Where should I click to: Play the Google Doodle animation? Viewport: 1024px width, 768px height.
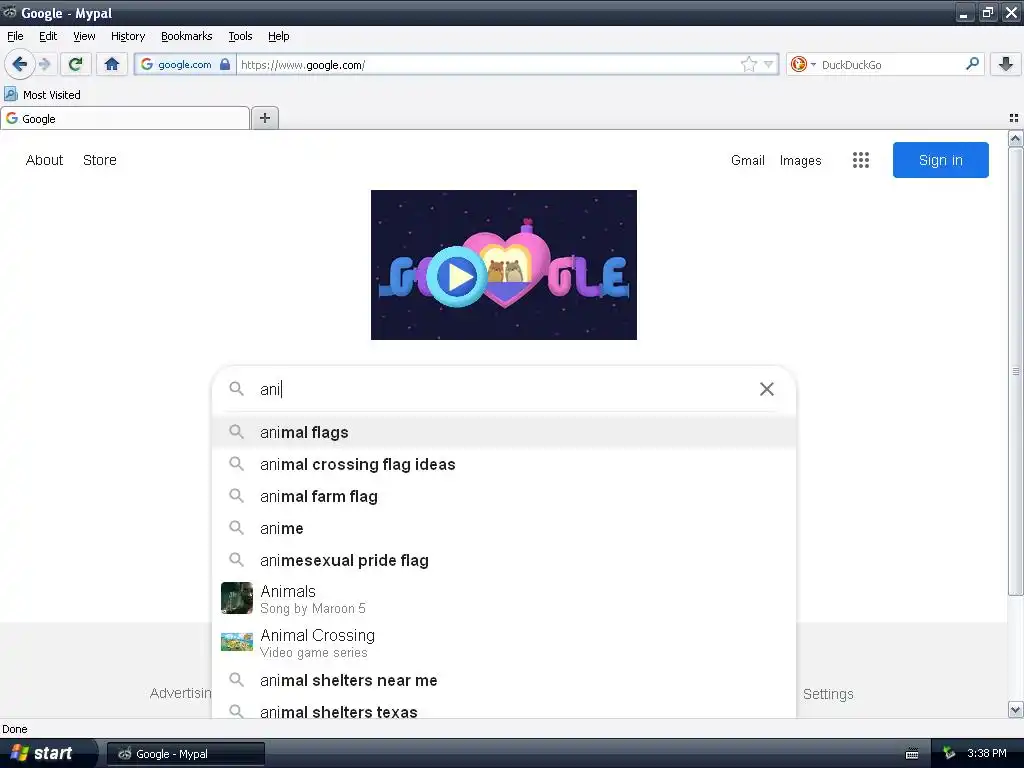457,276
